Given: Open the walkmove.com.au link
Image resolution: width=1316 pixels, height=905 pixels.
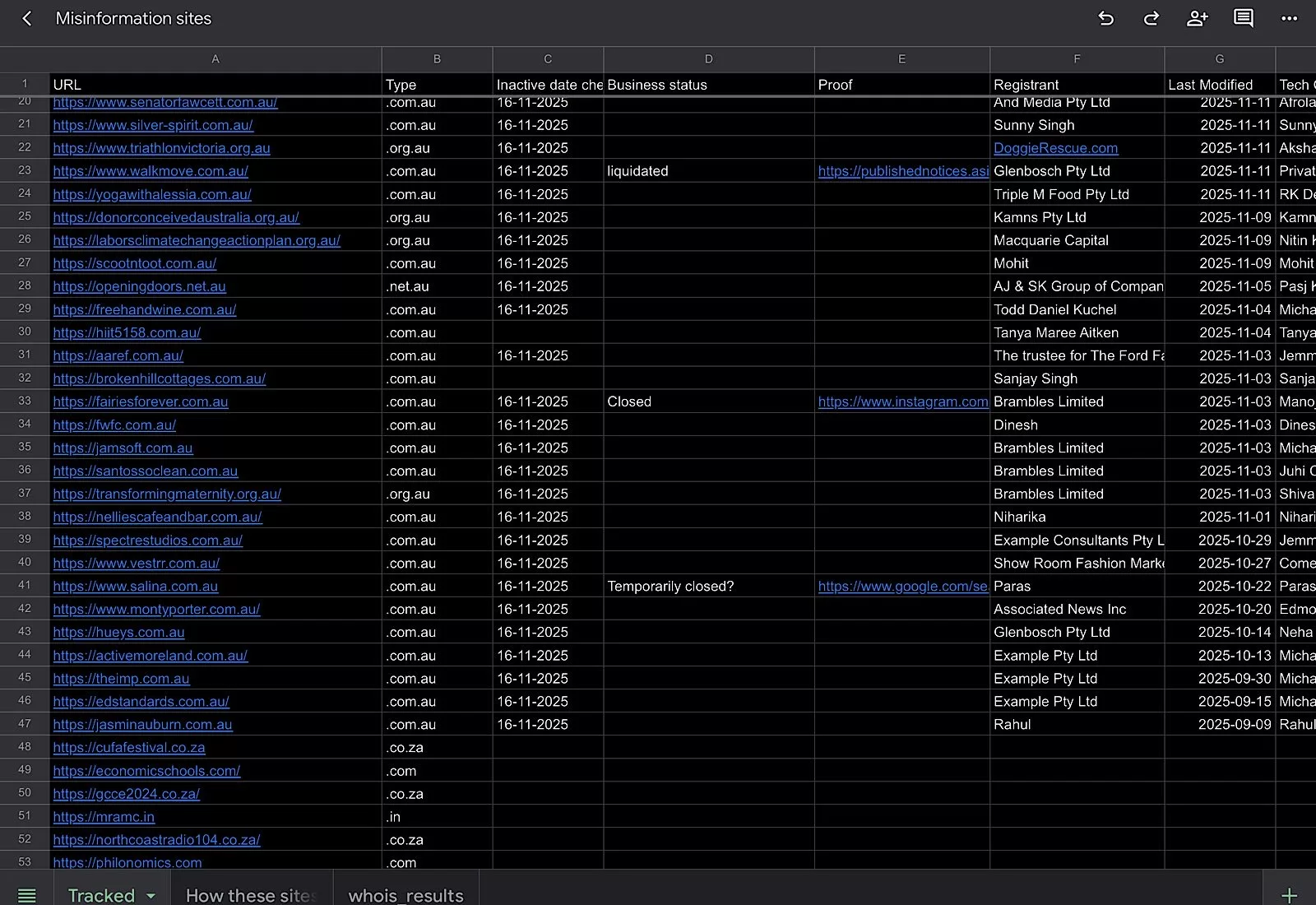Looking at the screenshot, I should tap(151, 171).
